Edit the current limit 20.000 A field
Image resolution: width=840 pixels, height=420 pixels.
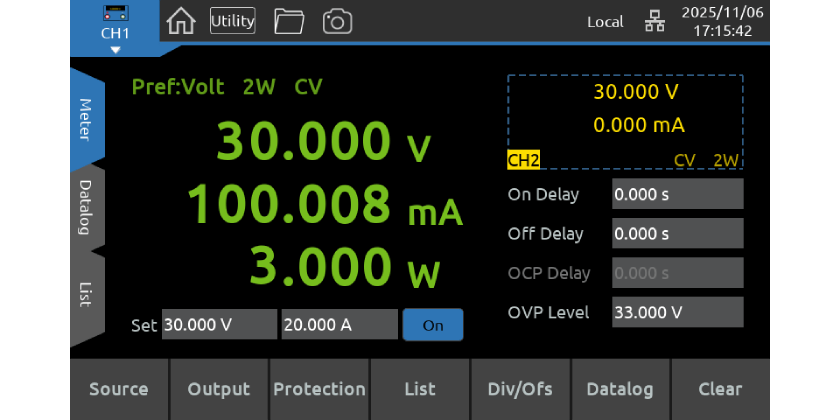pos(339,325)
